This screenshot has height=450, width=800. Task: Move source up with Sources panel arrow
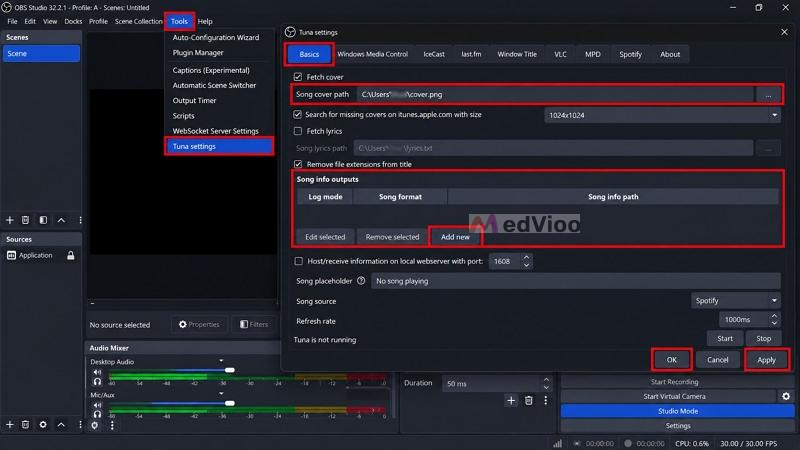[x=61, y=424]
